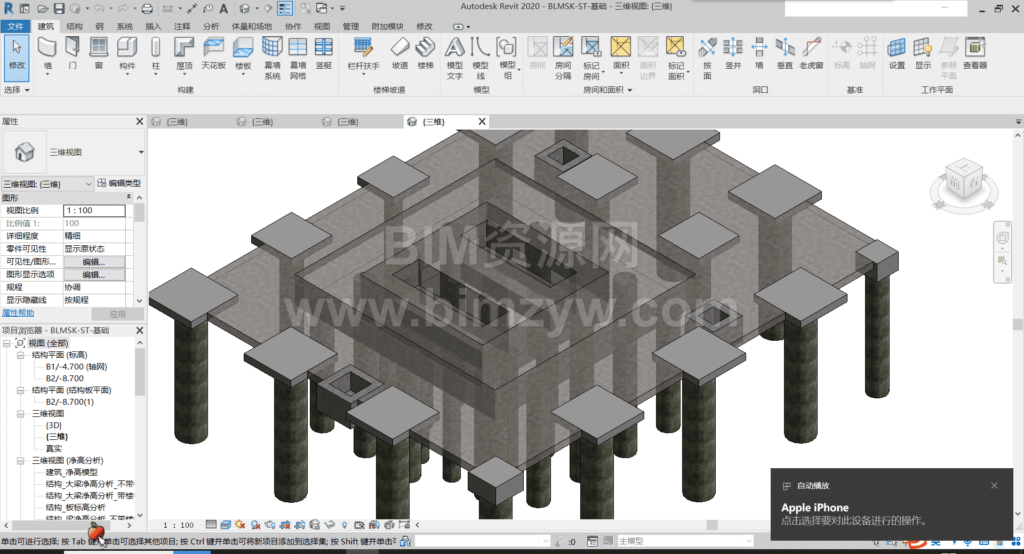Image resolution: width=1024 pixels, height=554 pixels.
Task: Choose the 屋顶 (Roof) tool
Action: point(184,56)
